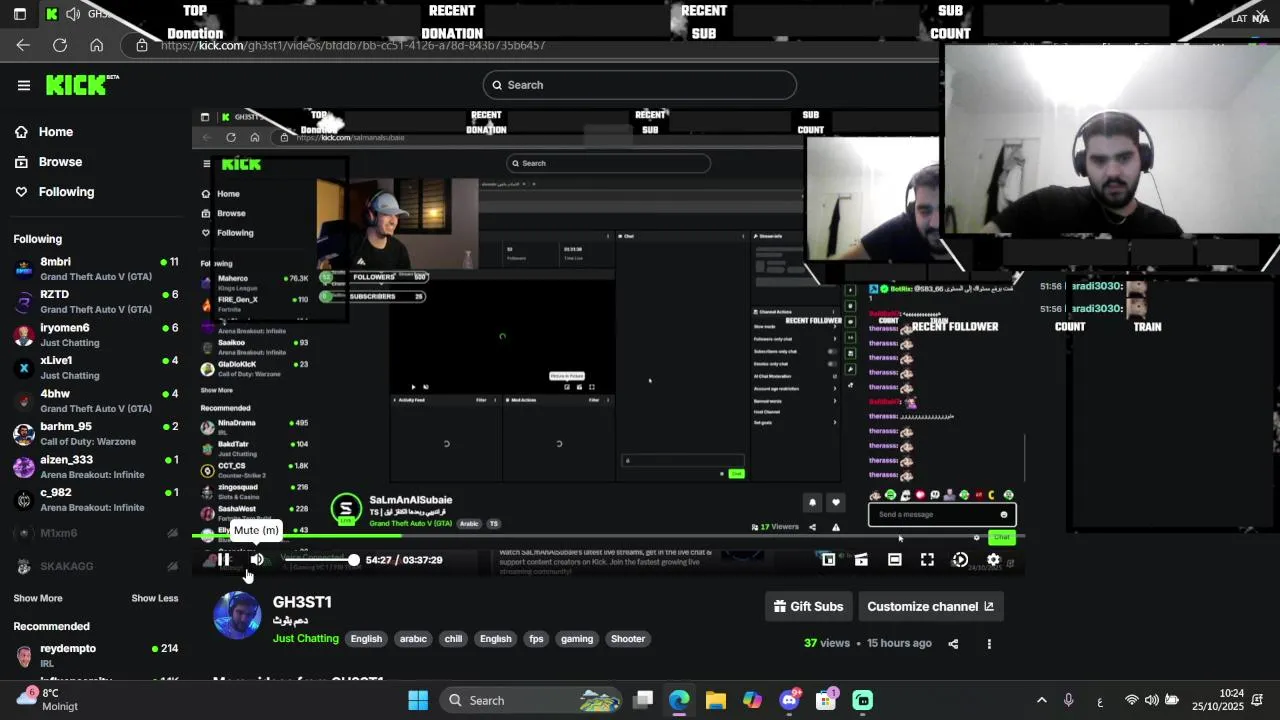
Task: Open the playback speed control
Action: click(960, 560)
